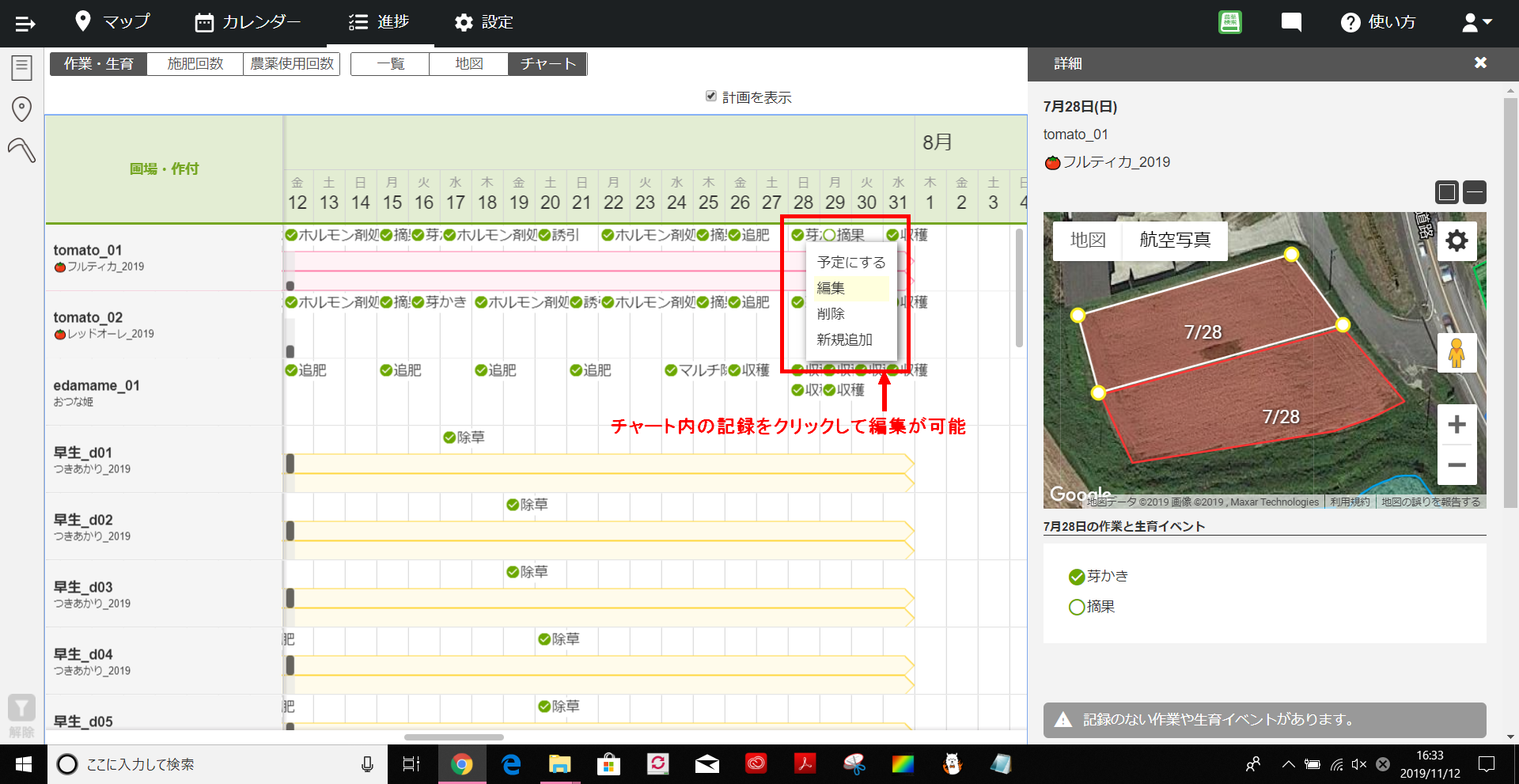This screenshot has height=784, width=1519.
Task: Click the Windows taskbar search field
Action: tap(218, 764)
